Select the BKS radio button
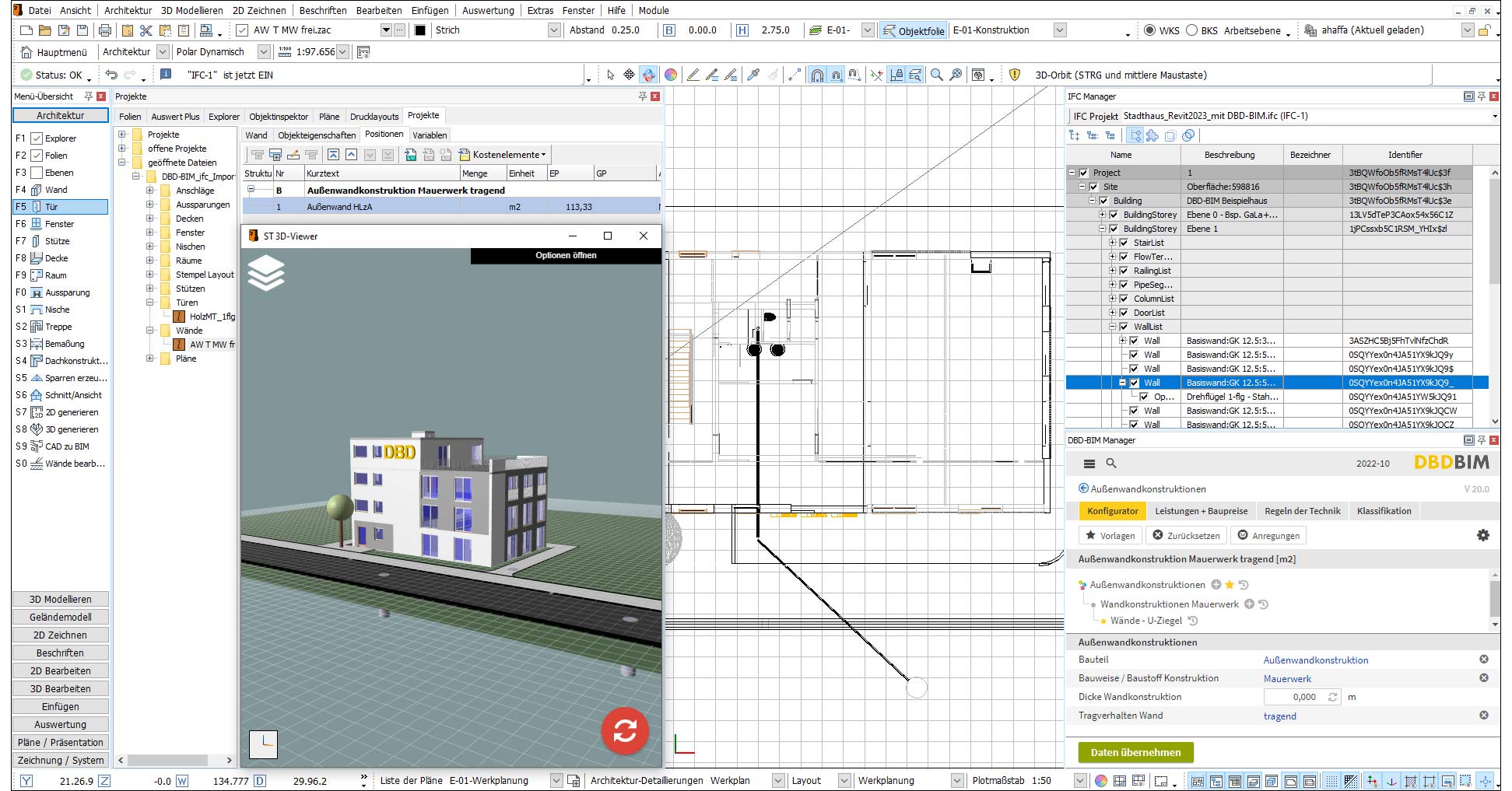 tap(1191, 30)
